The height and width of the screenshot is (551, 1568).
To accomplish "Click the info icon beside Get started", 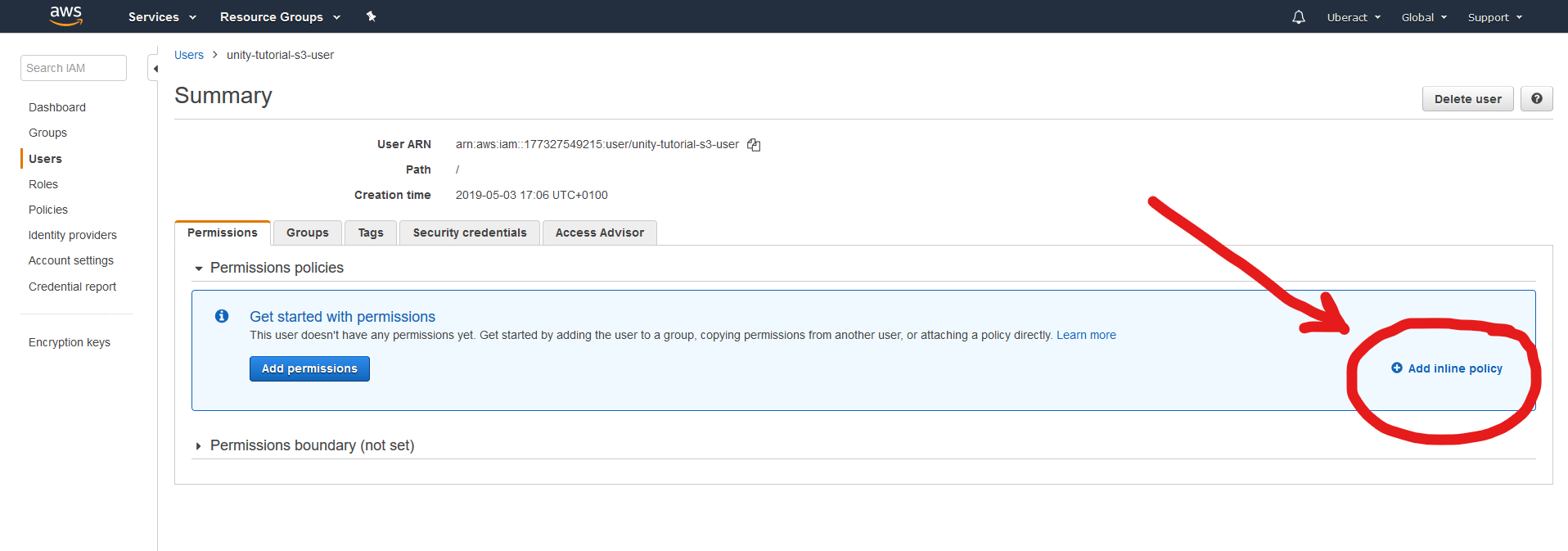I will tap(222, 316).
